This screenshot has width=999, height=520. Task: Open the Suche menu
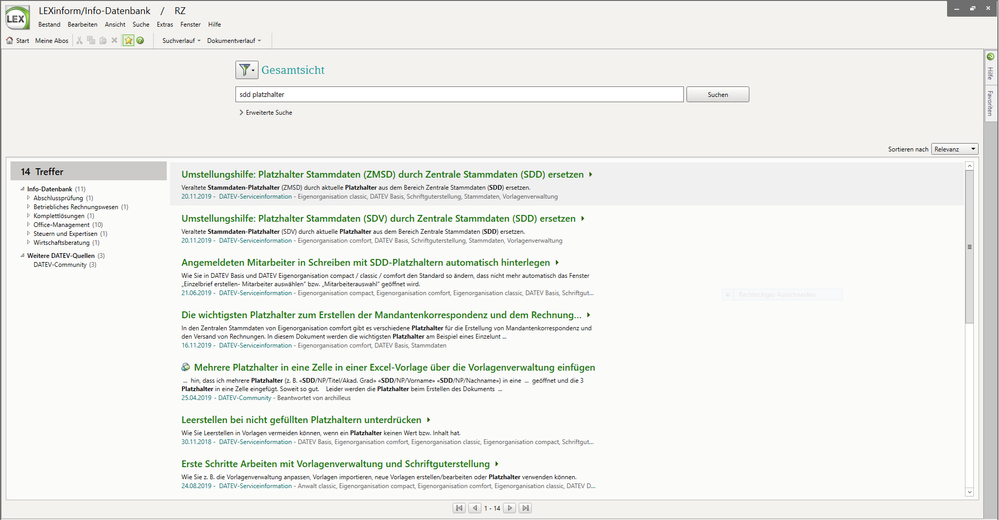pos(141,24)
